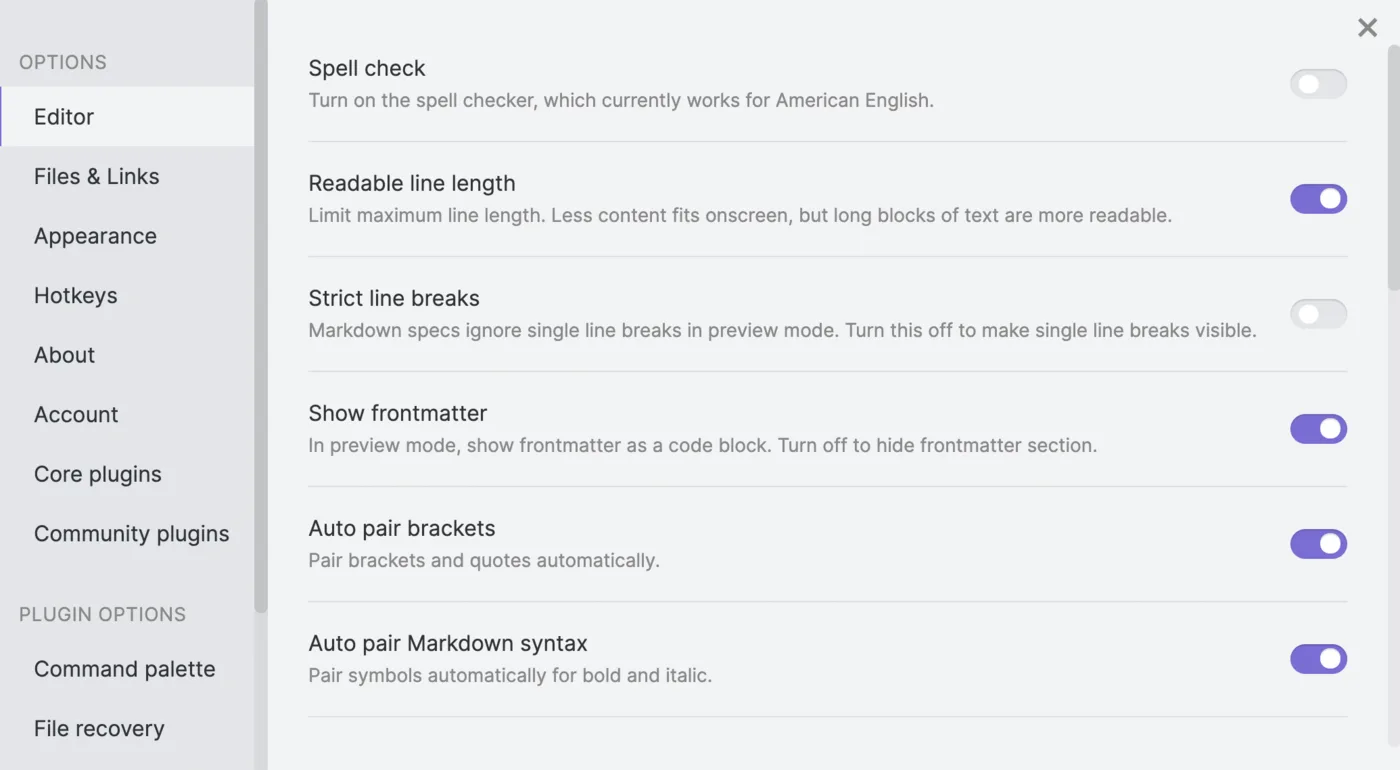
Task: Enable Strict line breaks switch
Action: tap(1318, 314)
